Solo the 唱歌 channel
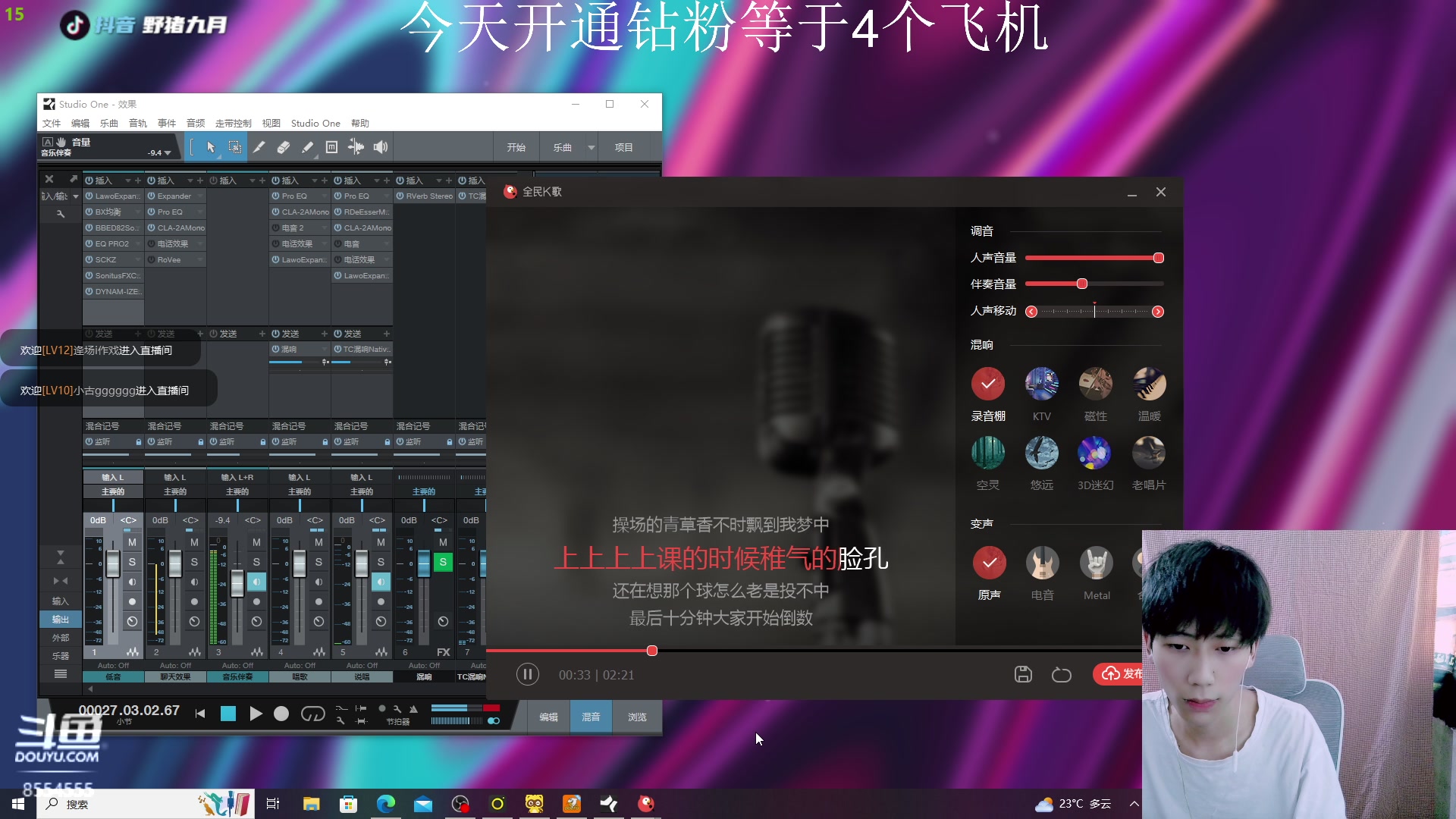 pyautogui.click(x=318, y=562)
